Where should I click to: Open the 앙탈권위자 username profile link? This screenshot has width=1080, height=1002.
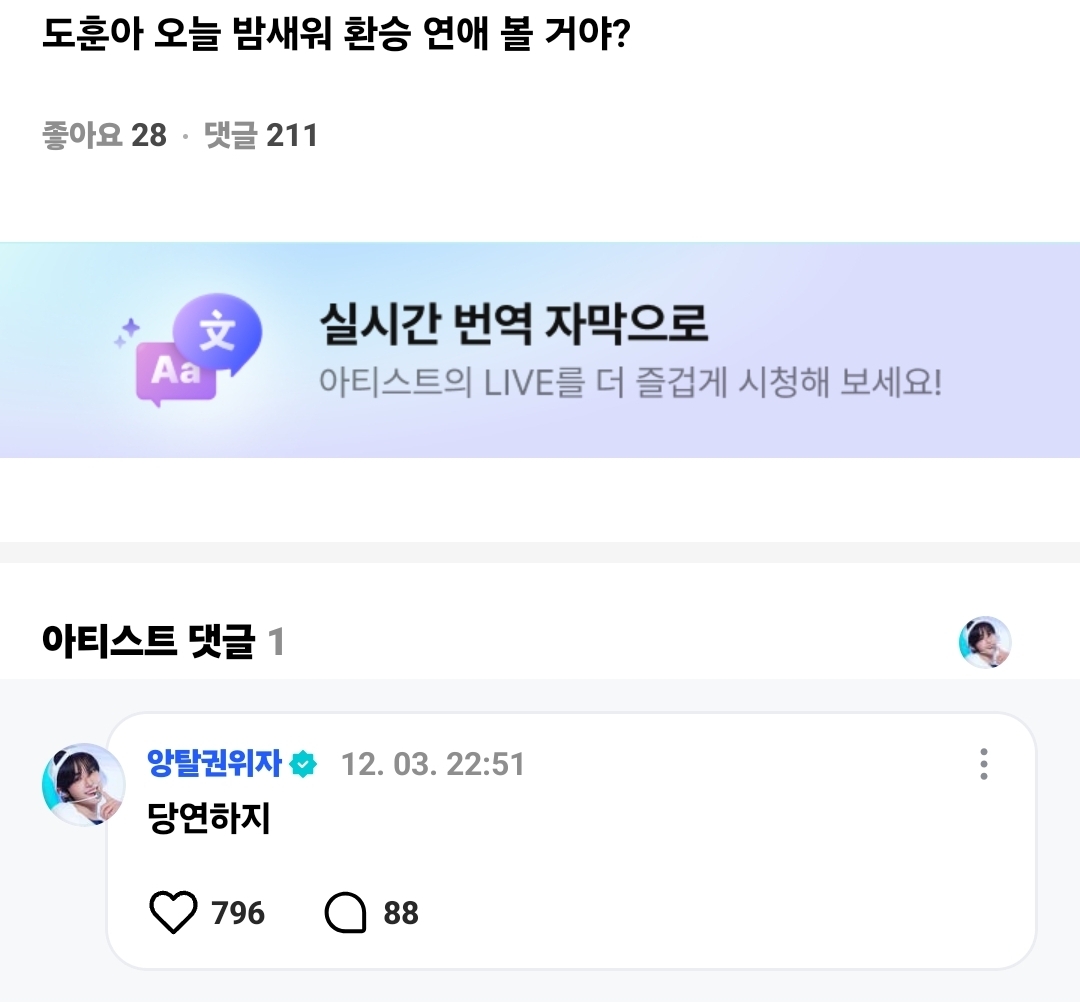tap(216, 764)
